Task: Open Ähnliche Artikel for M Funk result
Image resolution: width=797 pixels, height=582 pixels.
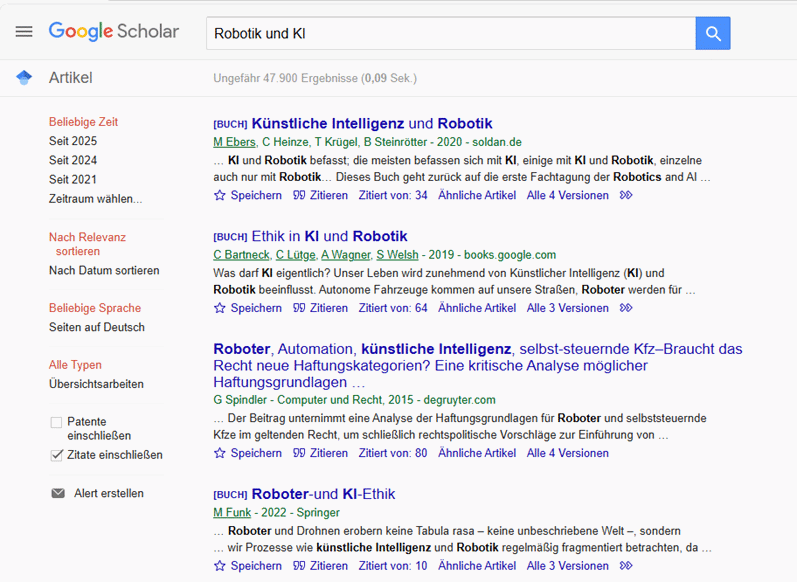Action: tap(477, 566)
